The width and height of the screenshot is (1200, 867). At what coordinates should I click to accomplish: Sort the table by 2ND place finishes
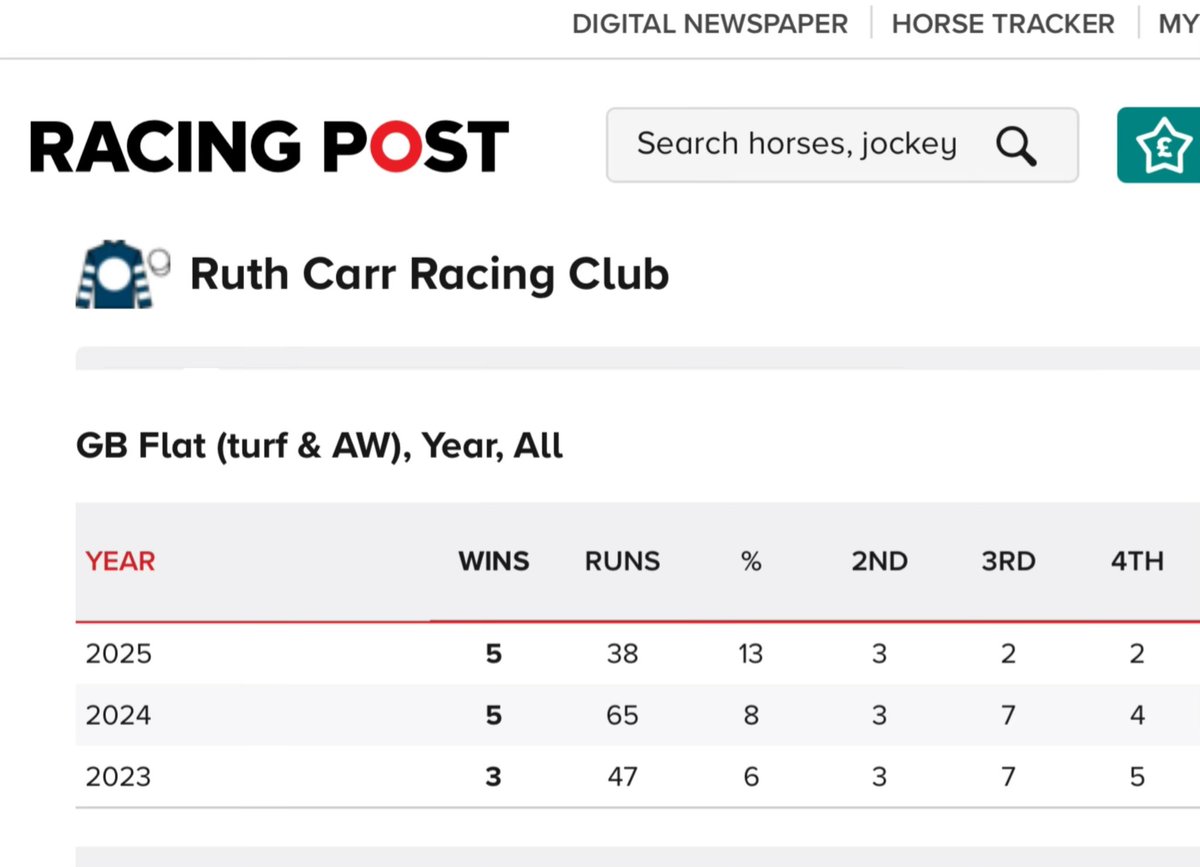(879, 561)
